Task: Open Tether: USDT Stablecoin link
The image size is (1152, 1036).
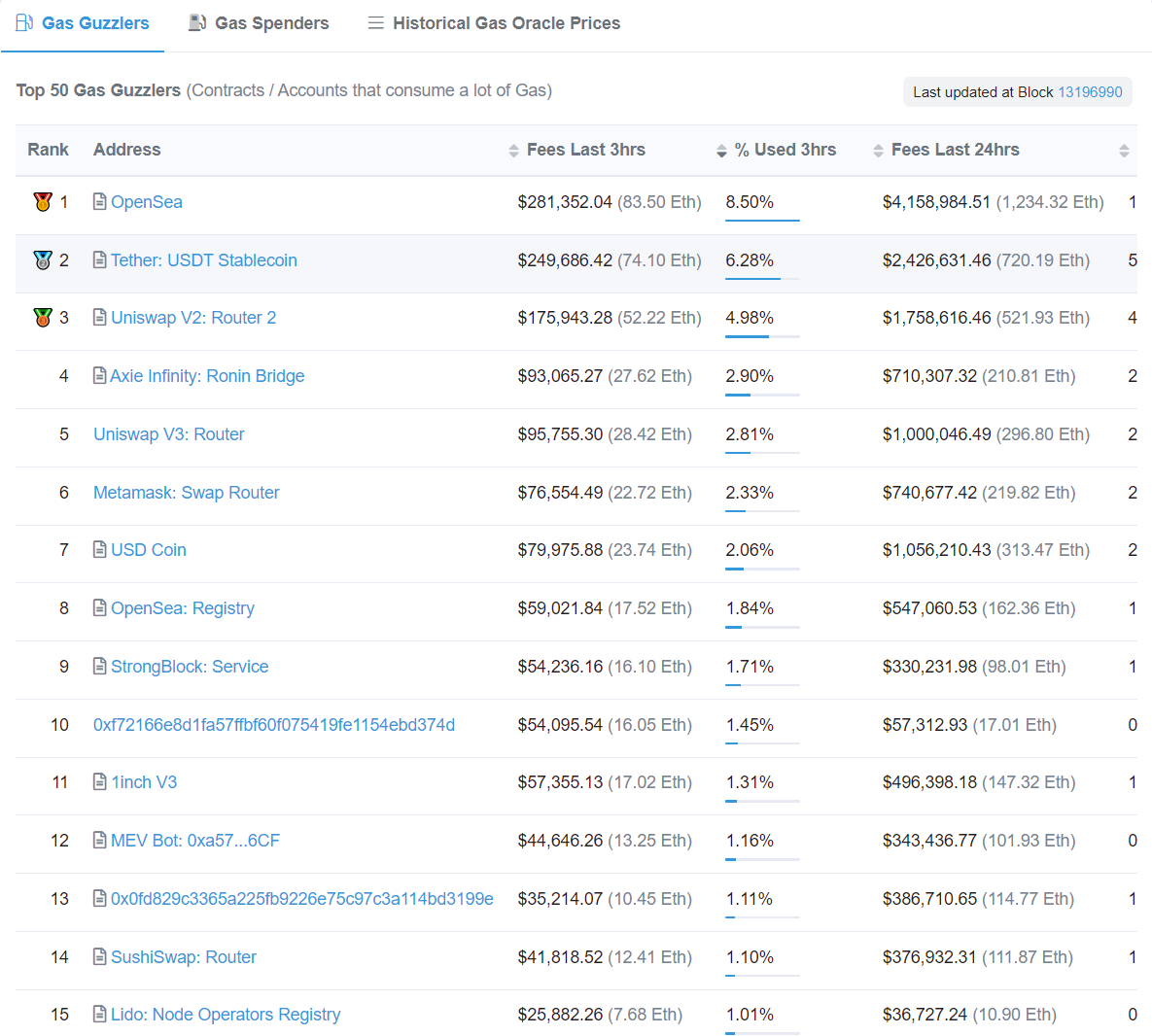Action: point(203,259)
